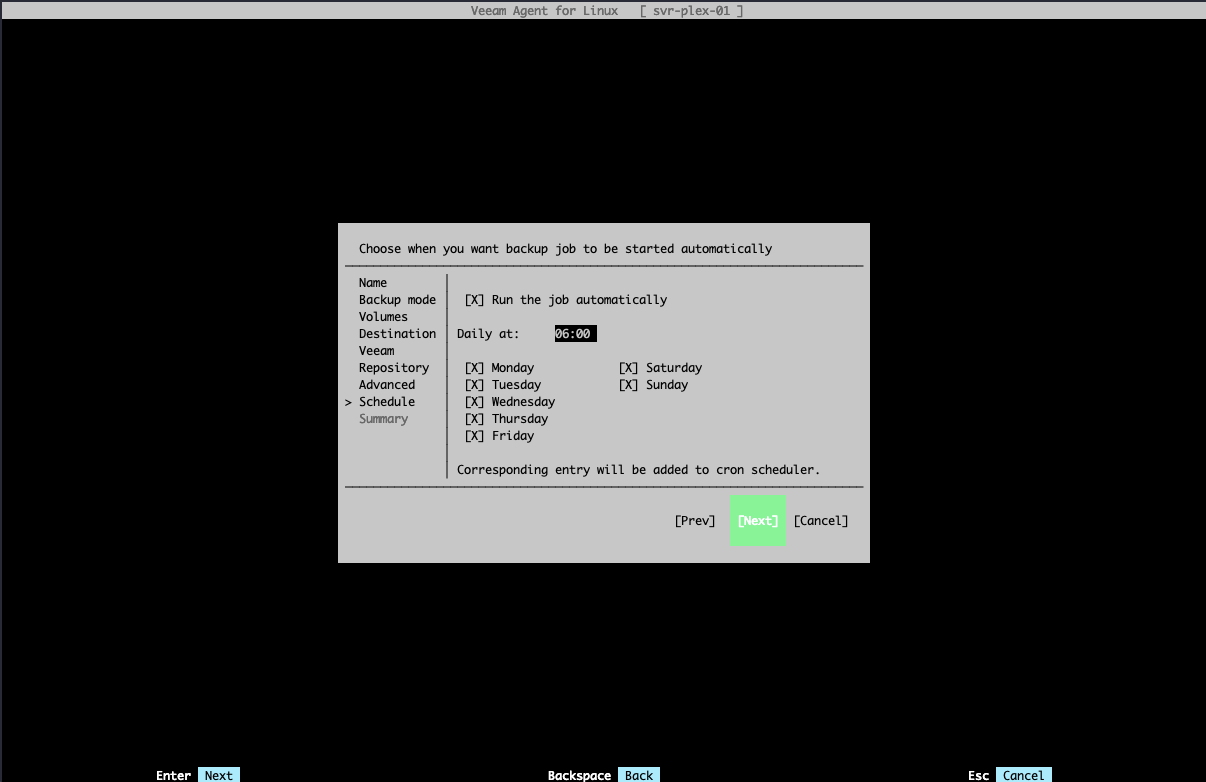The width and height of the screenshot is (1206, 782).
Task: Click the Cancel hint in bottom bar
Action: (1024, 775)
